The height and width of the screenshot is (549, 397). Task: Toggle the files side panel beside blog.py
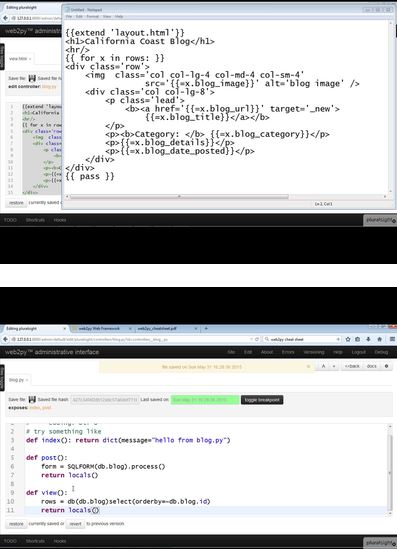(x=2, y=377)
